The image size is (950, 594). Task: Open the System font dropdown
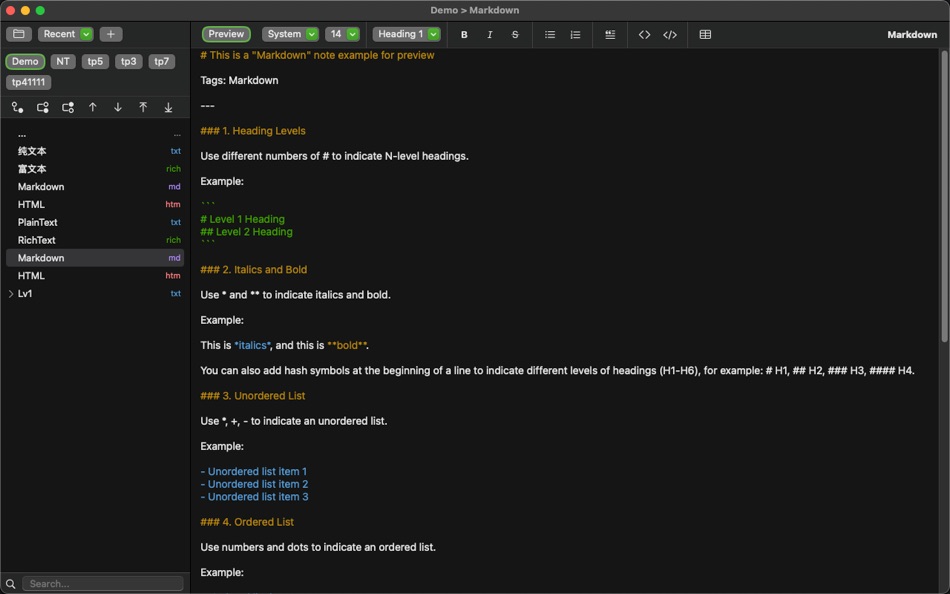pyautogui.click(x=290, y=34)
